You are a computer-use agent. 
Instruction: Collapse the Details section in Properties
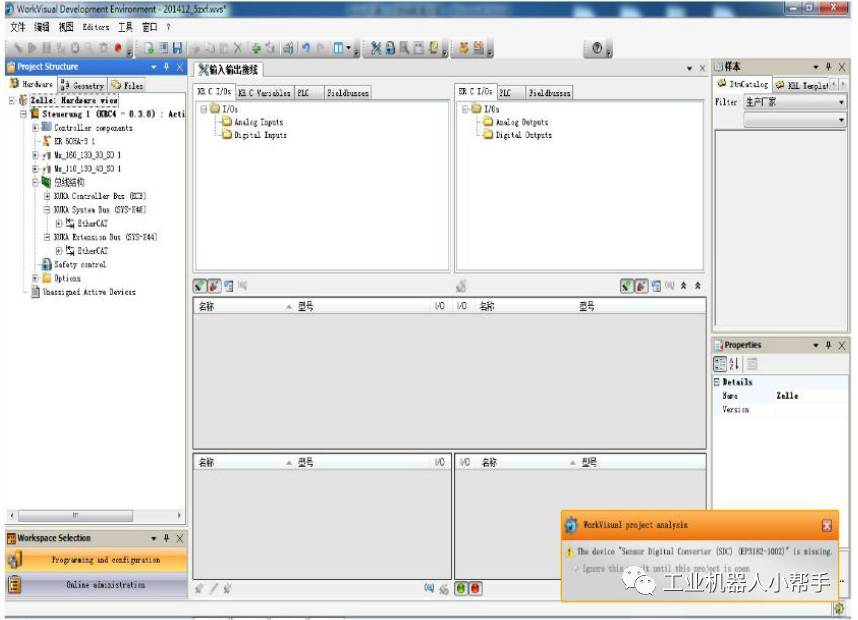point(717,382)
